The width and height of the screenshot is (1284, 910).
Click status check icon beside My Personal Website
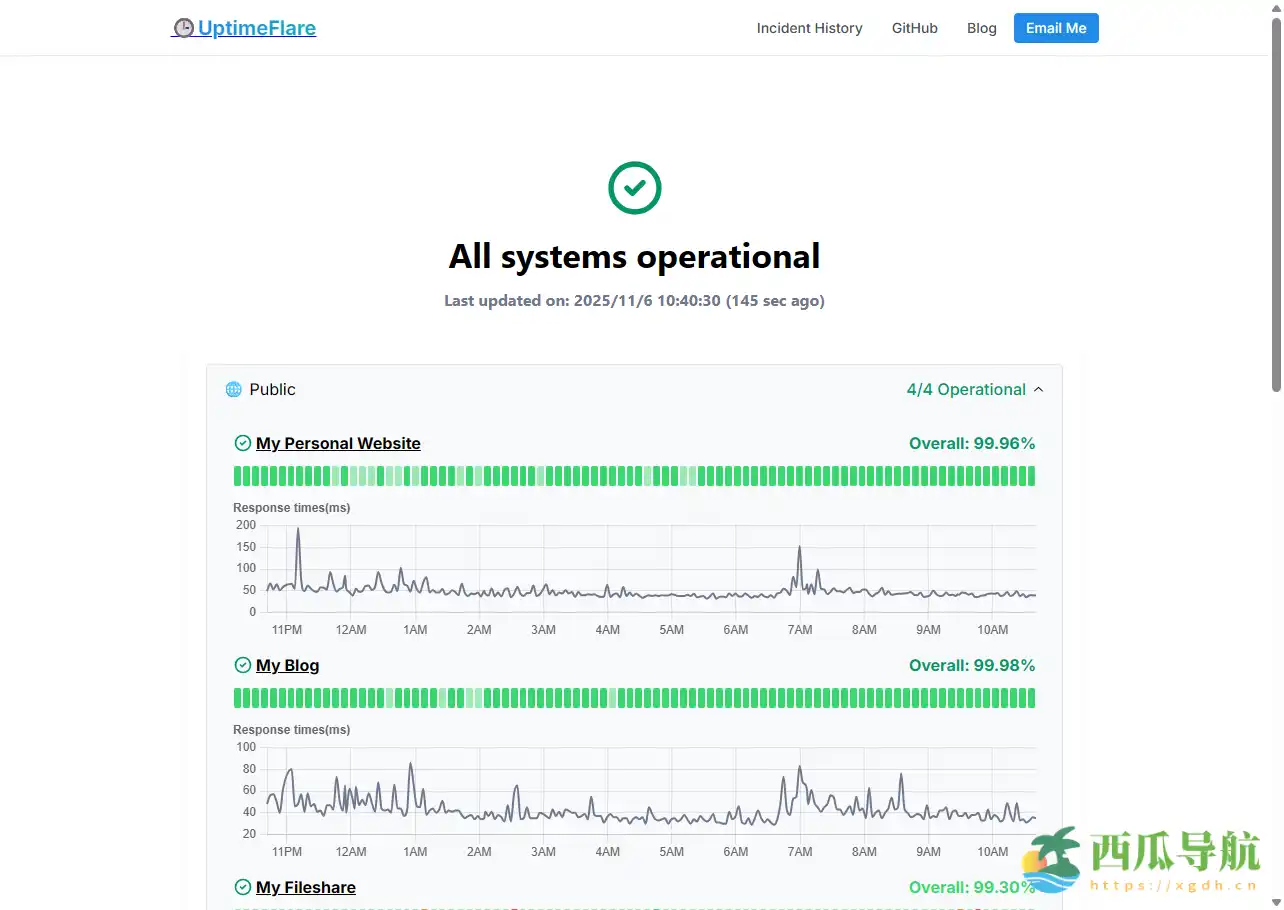tap(242, 444)
